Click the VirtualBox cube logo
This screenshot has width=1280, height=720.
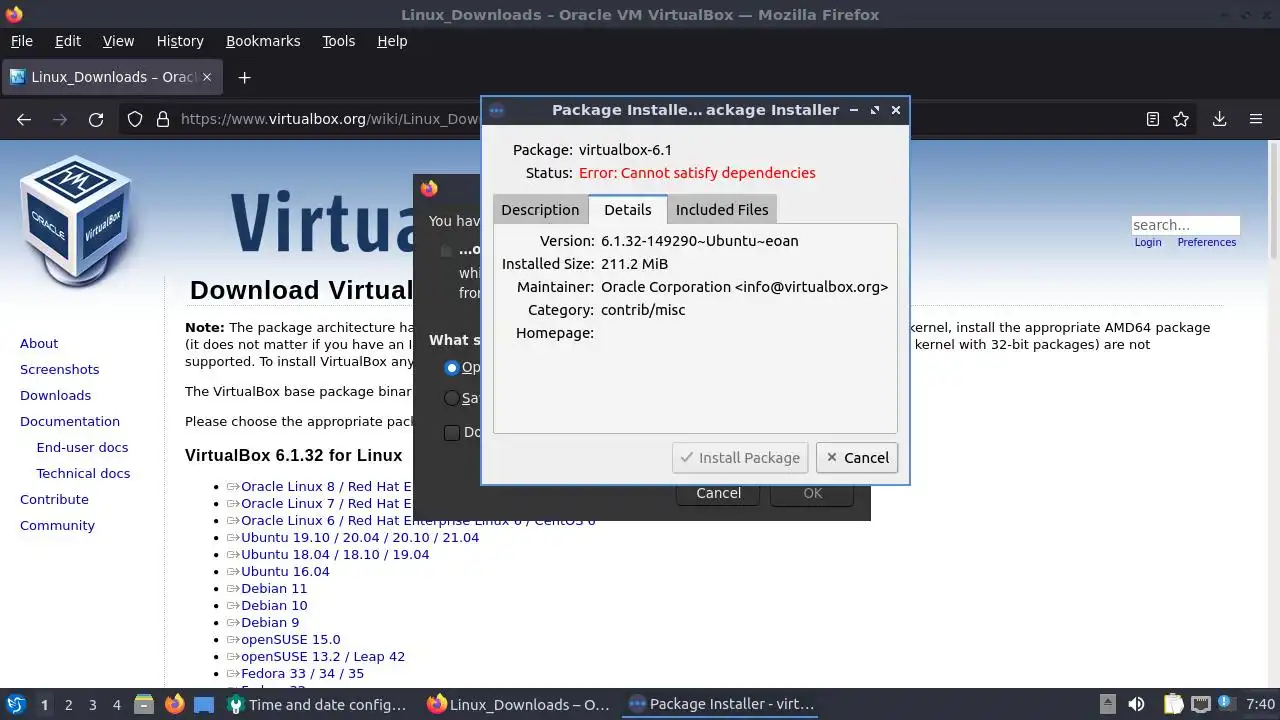tap(76, 218)
